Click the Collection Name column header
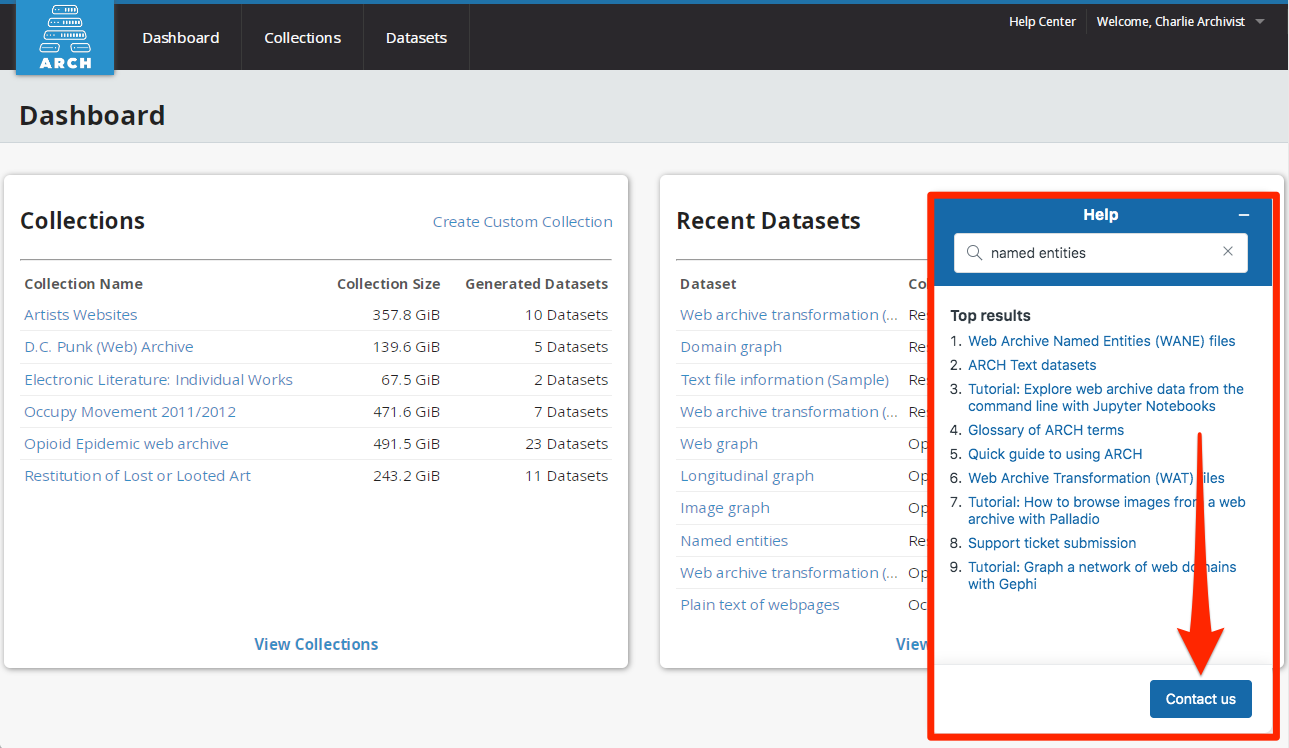Viewport: 1289px width, 748px height. 83,284
